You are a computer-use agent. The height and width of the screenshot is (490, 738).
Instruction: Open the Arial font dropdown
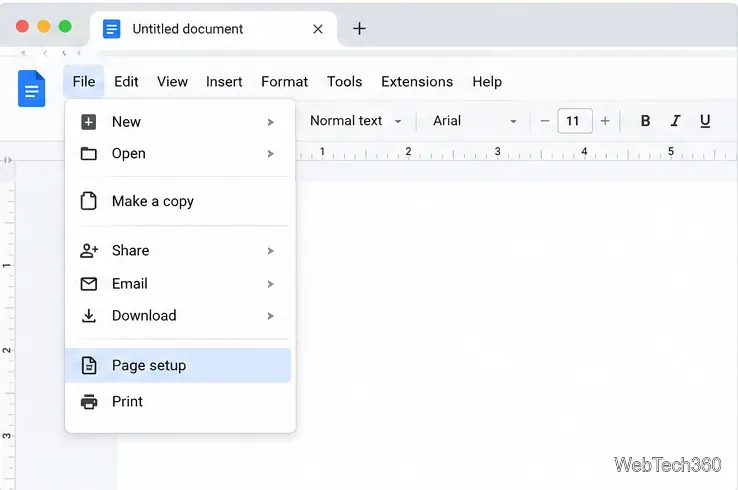pyautogui.click(x=474, y=121)
